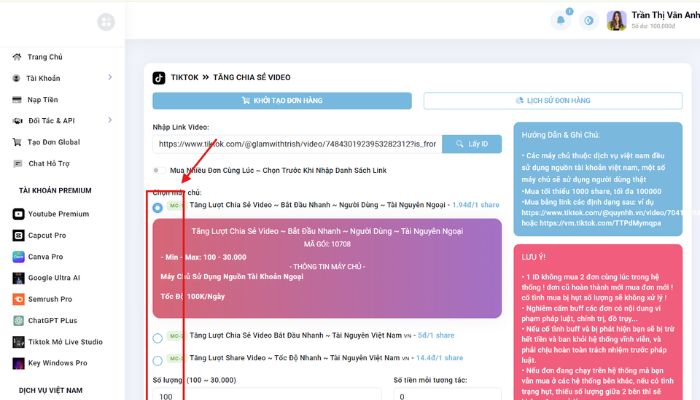Screen dimensions: 700x400
Task: Click the Hướng Dẫn & Ghi Chú heading
Action: tap(560, 135)
